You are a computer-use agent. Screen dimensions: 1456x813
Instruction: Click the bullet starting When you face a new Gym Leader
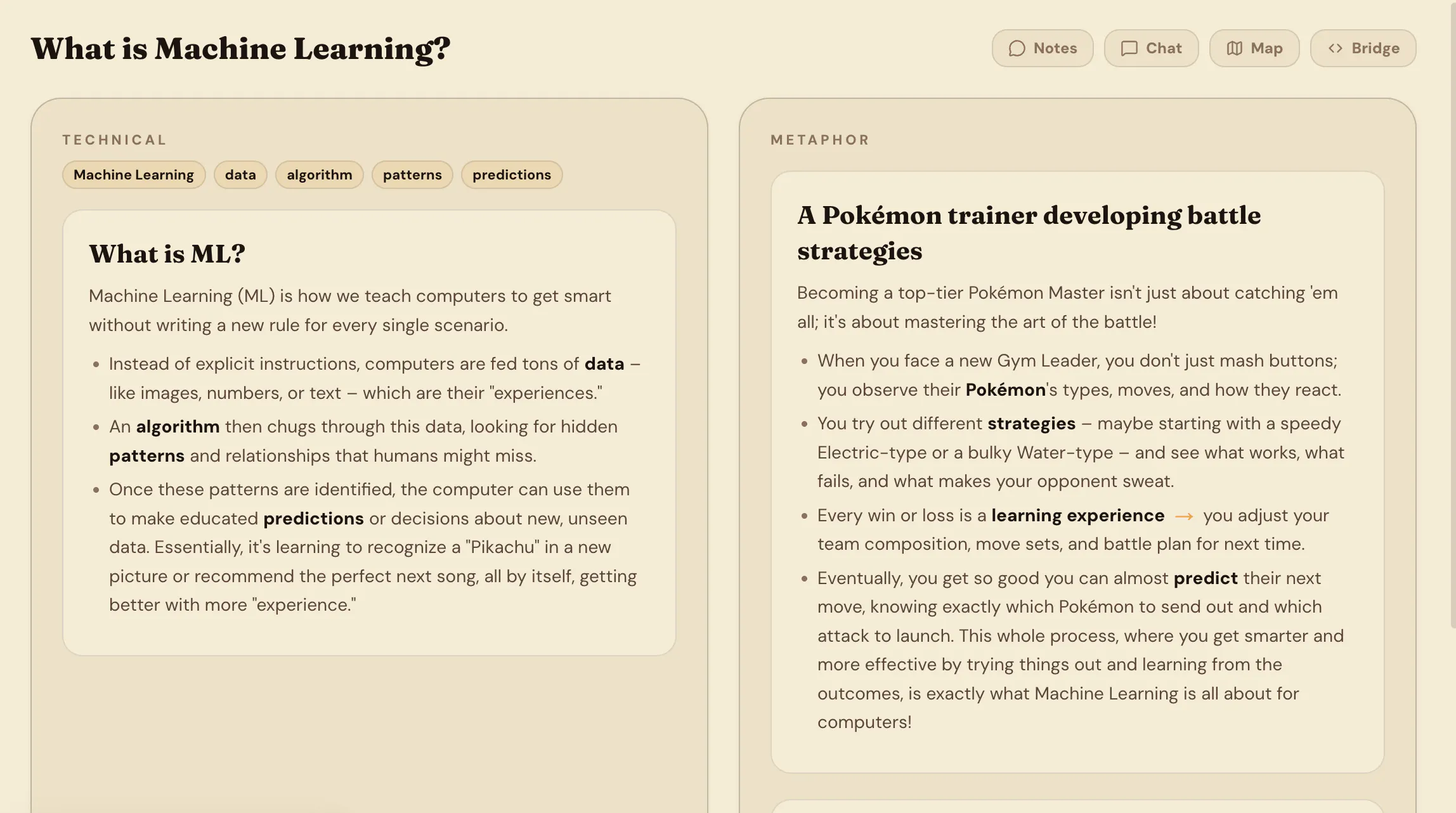coord(1079,375)
